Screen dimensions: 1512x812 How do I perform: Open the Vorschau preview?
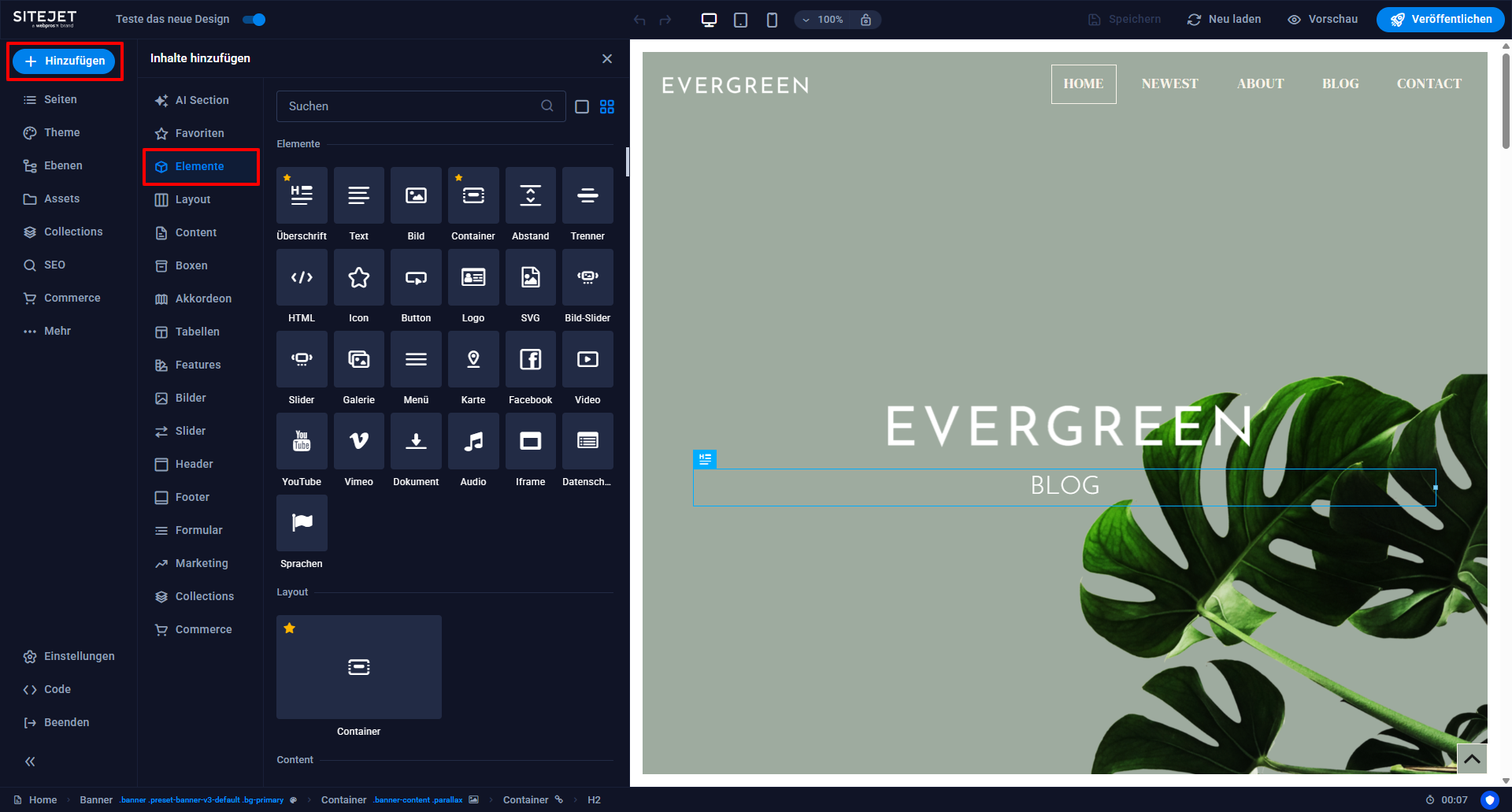(x=1323, y=20)
